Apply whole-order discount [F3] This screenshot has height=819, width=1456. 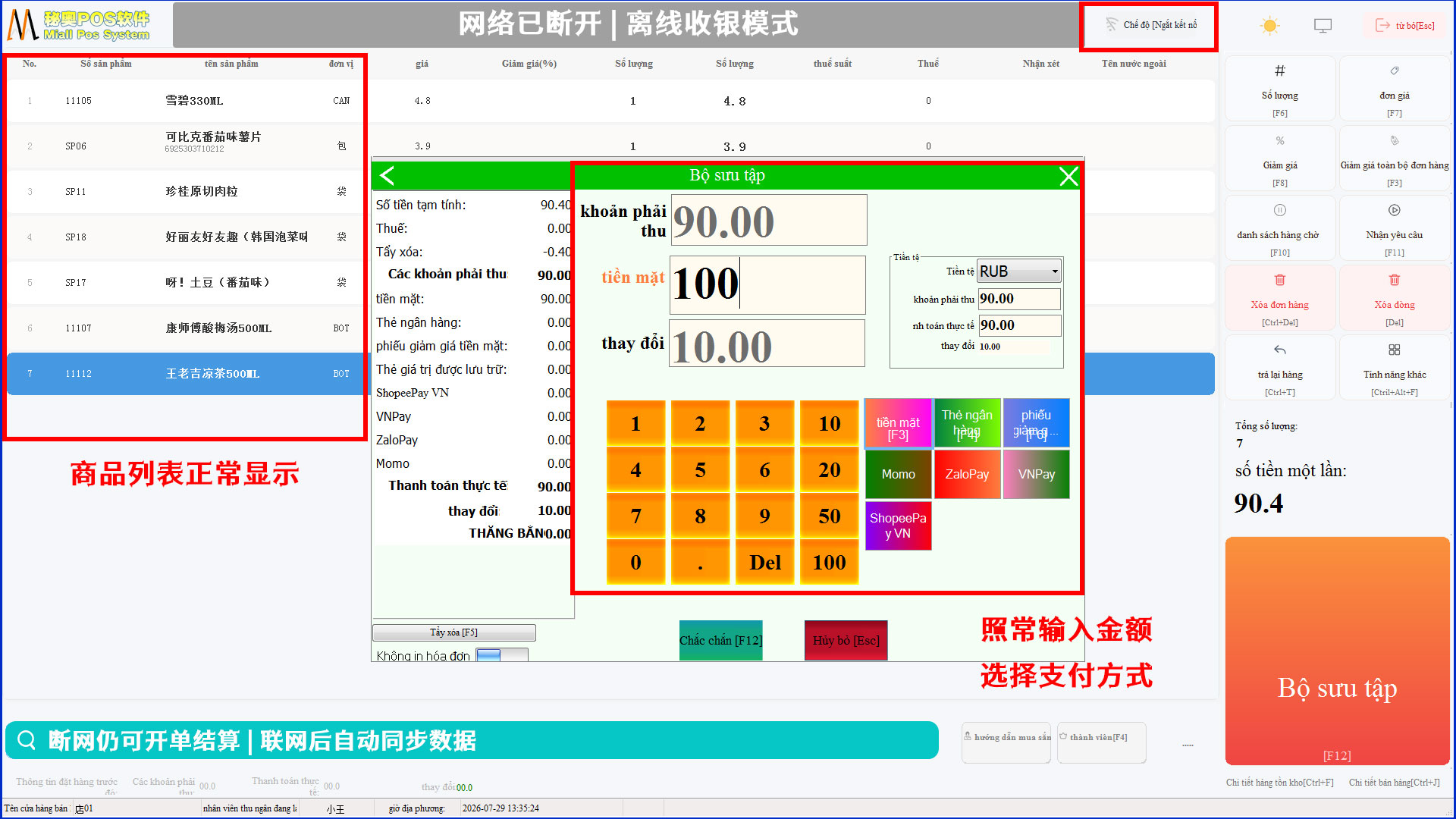[1394, 159]
